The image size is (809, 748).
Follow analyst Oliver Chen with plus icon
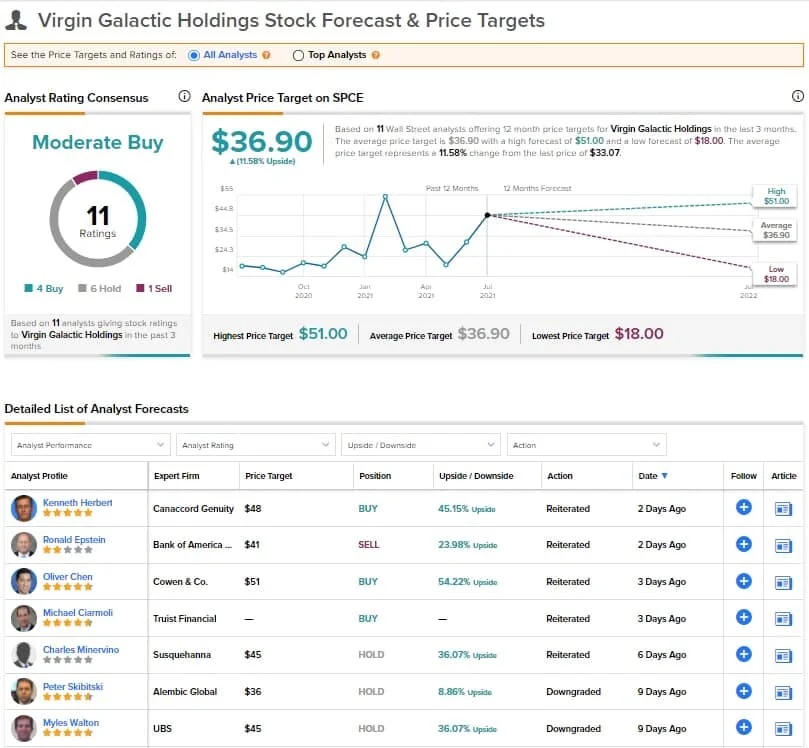[x=743, y=581]
